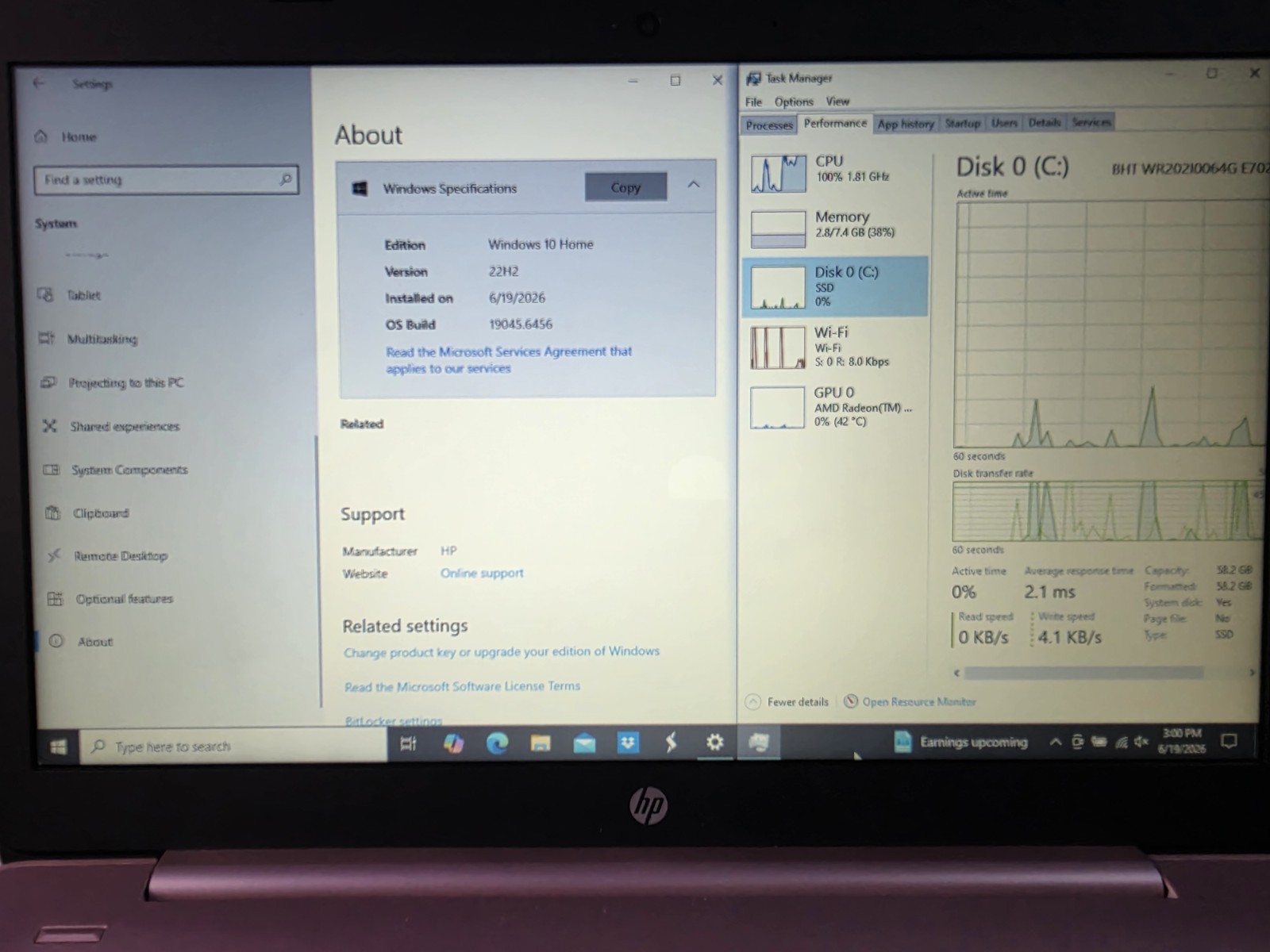
Task: Click left arrow of horizontal scrollbar
Action: coord(957,673)
